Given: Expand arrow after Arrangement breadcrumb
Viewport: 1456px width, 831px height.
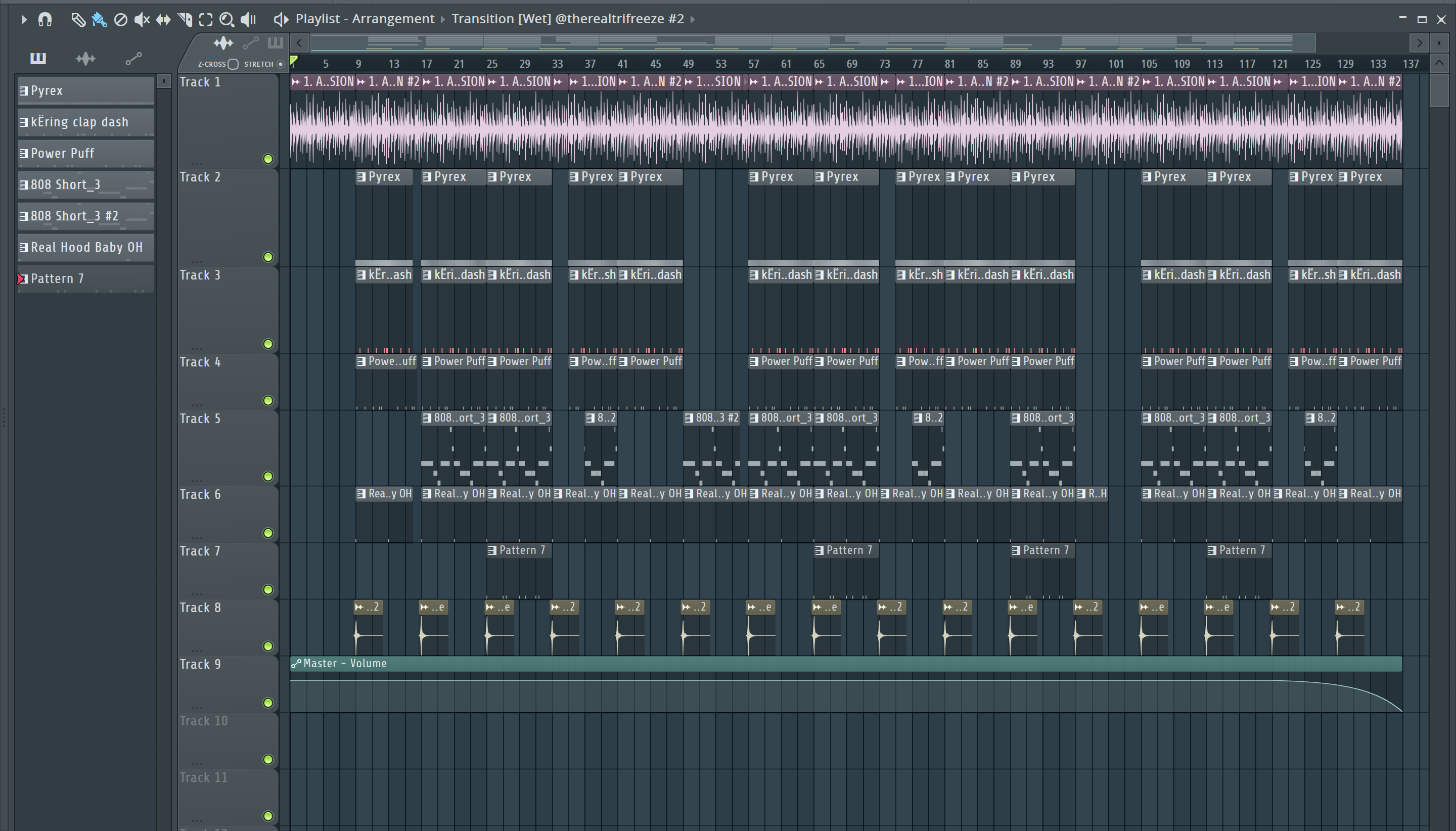Looking at the screenshot, I should 442,19.
